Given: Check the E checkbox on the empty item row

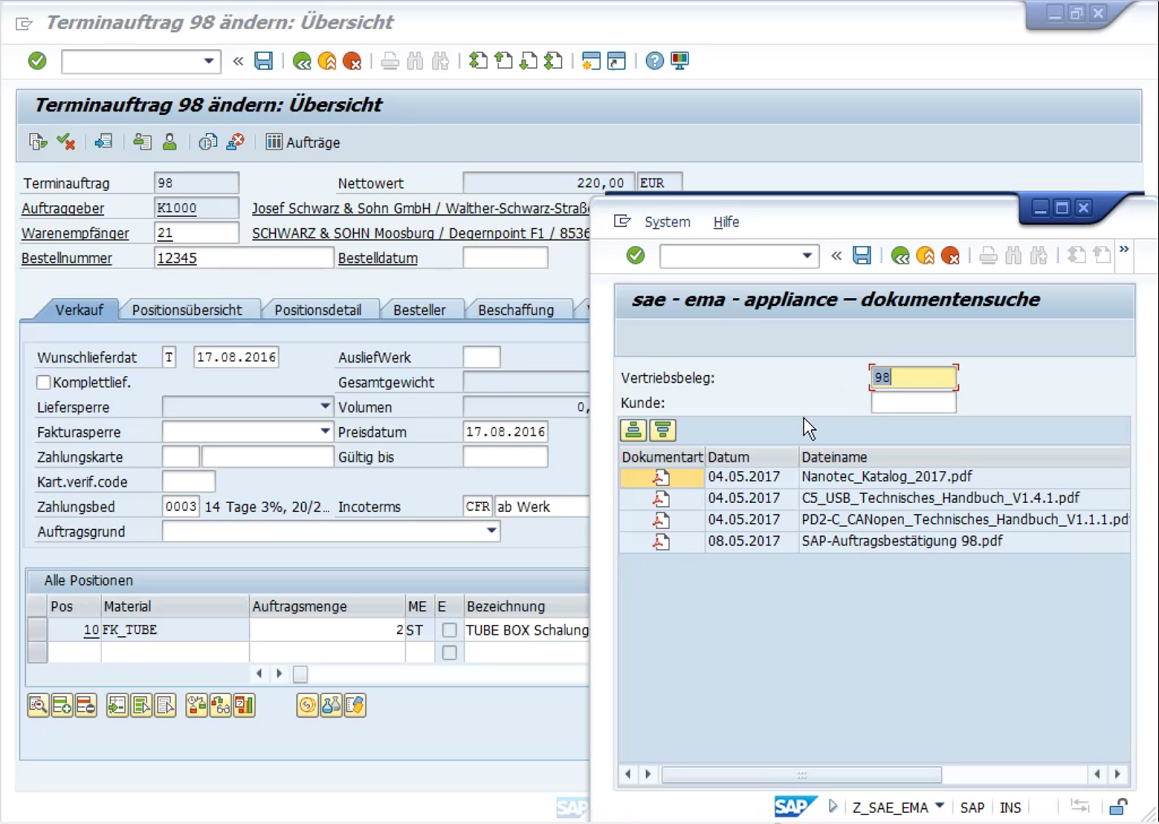Looking at the screenshot, I should tap(450, 652).
